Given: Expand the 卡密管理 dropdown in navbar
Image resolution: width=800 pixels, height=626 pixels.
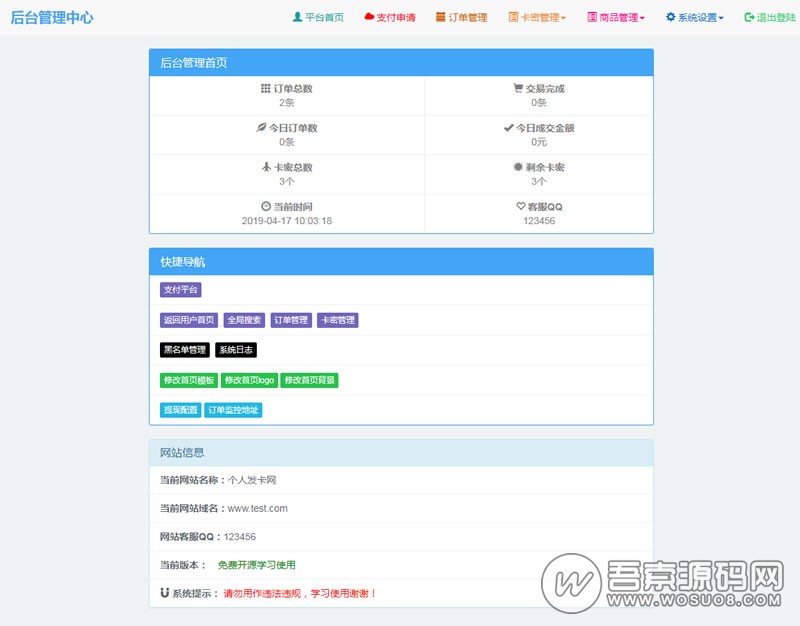Looking at the screenshot, I should coord(537,17).
